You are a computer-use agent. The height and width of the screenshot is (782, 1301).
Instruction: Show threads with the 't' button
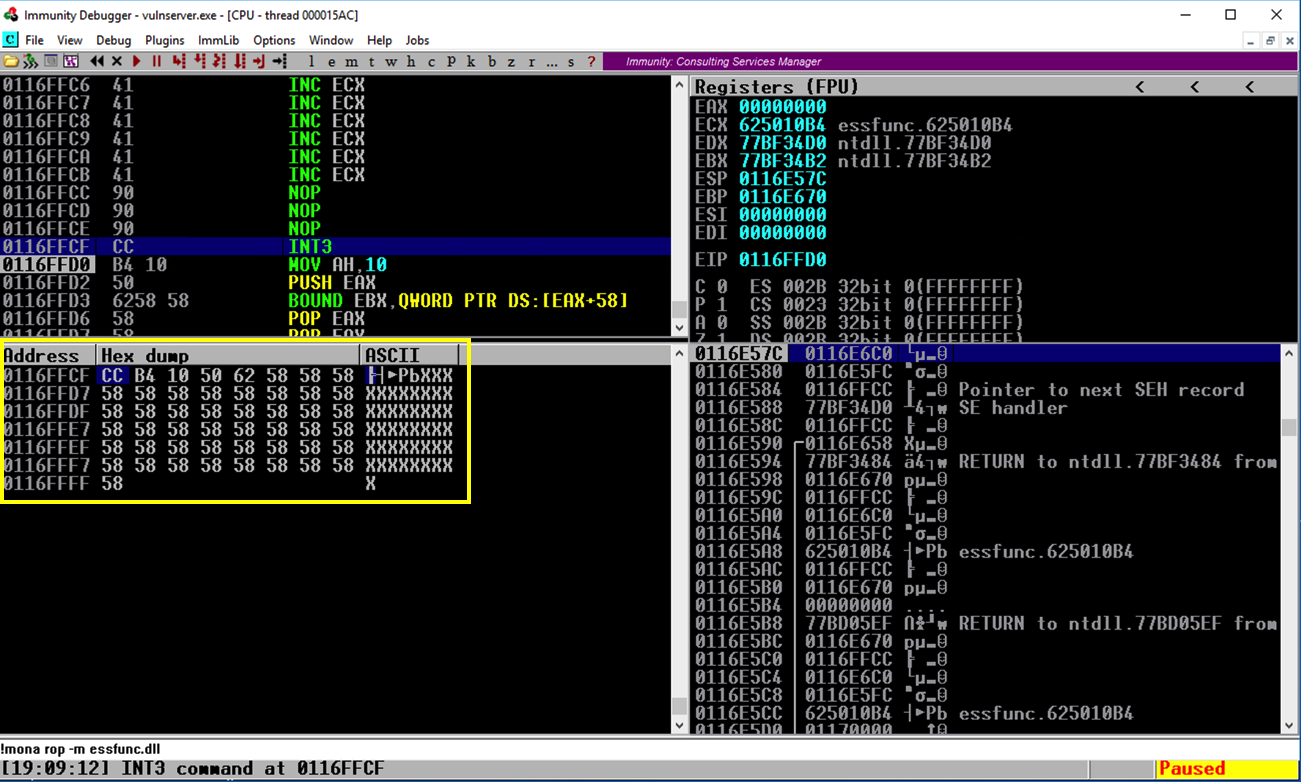click(x=371, y=62)
